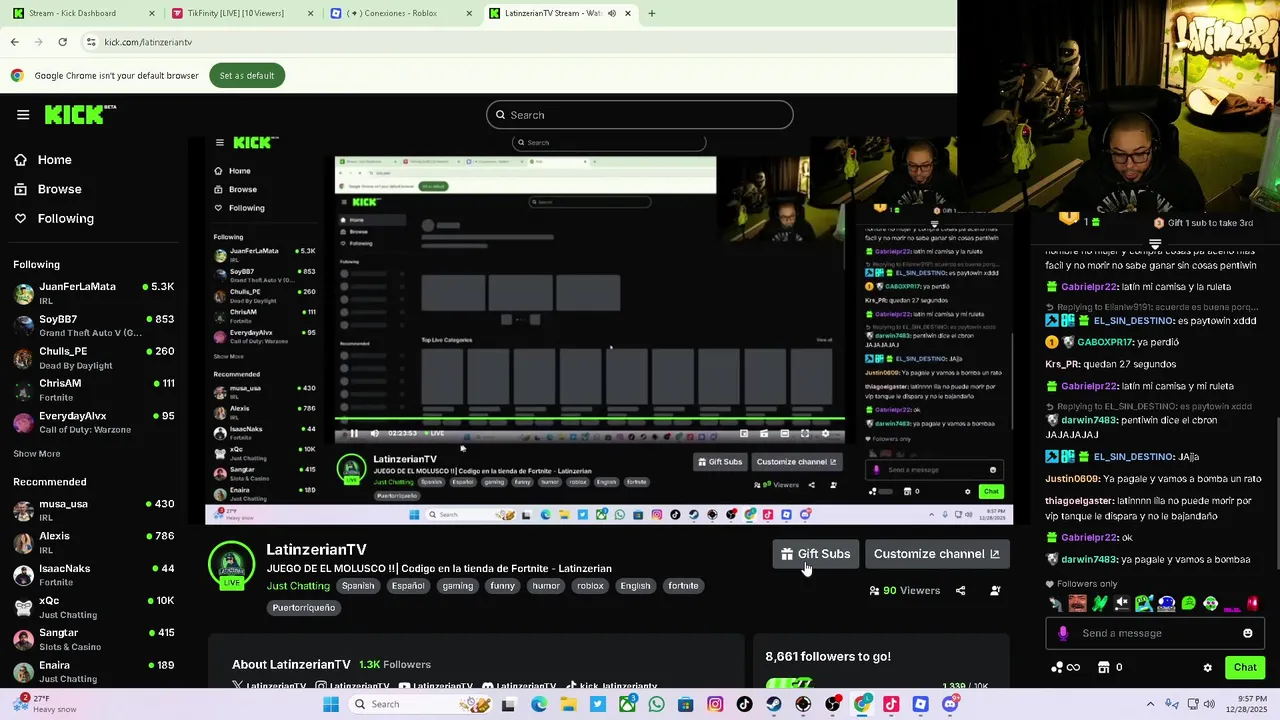Click the share stream icon
This screenshot has width=1280, height=720.
click(x=960, y=591)
